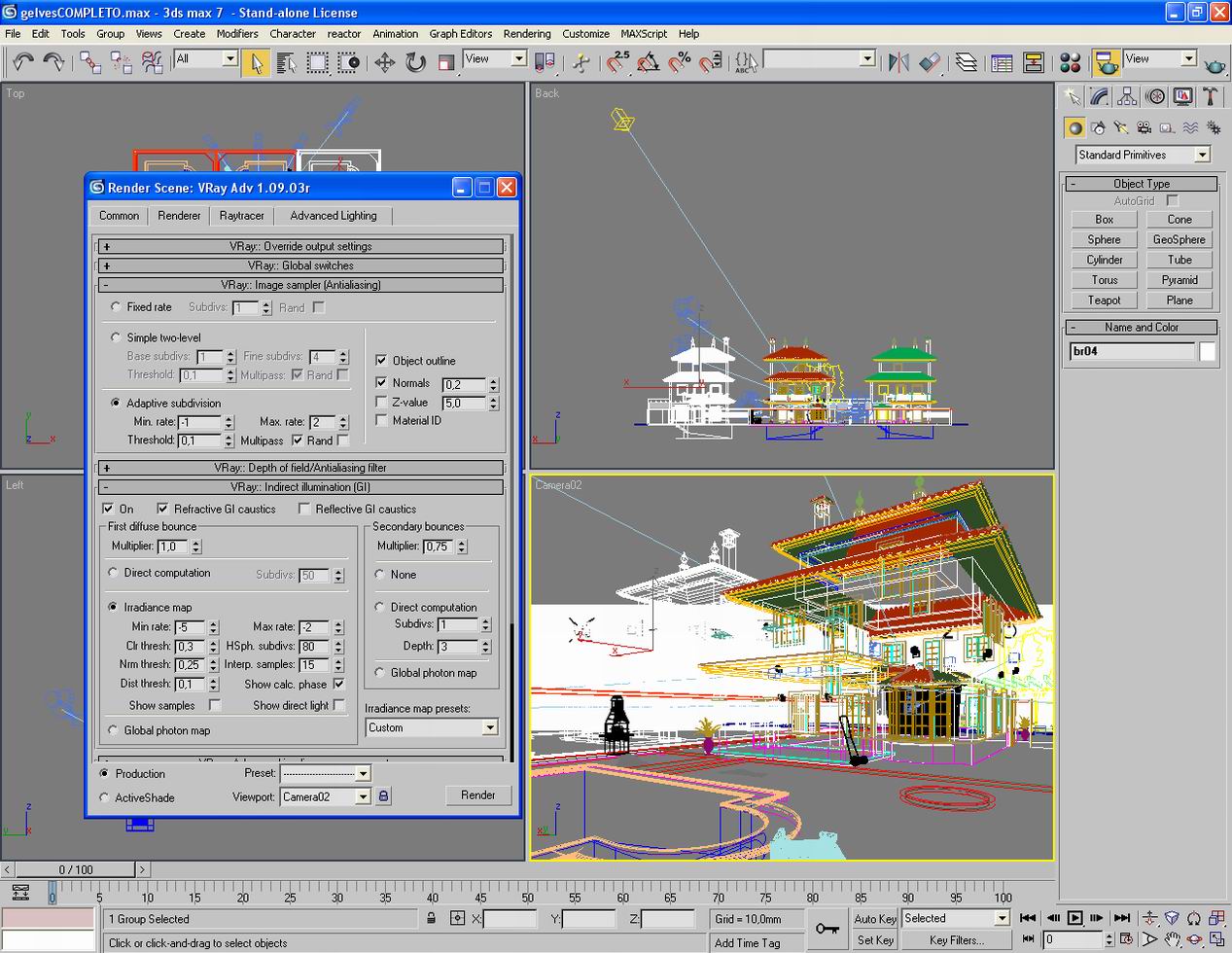Image resolution: width=1232 pixels, height=953 pixels.
Task: Enable Reflective GI caustics checkbox
Action: (x=304, y=509)
